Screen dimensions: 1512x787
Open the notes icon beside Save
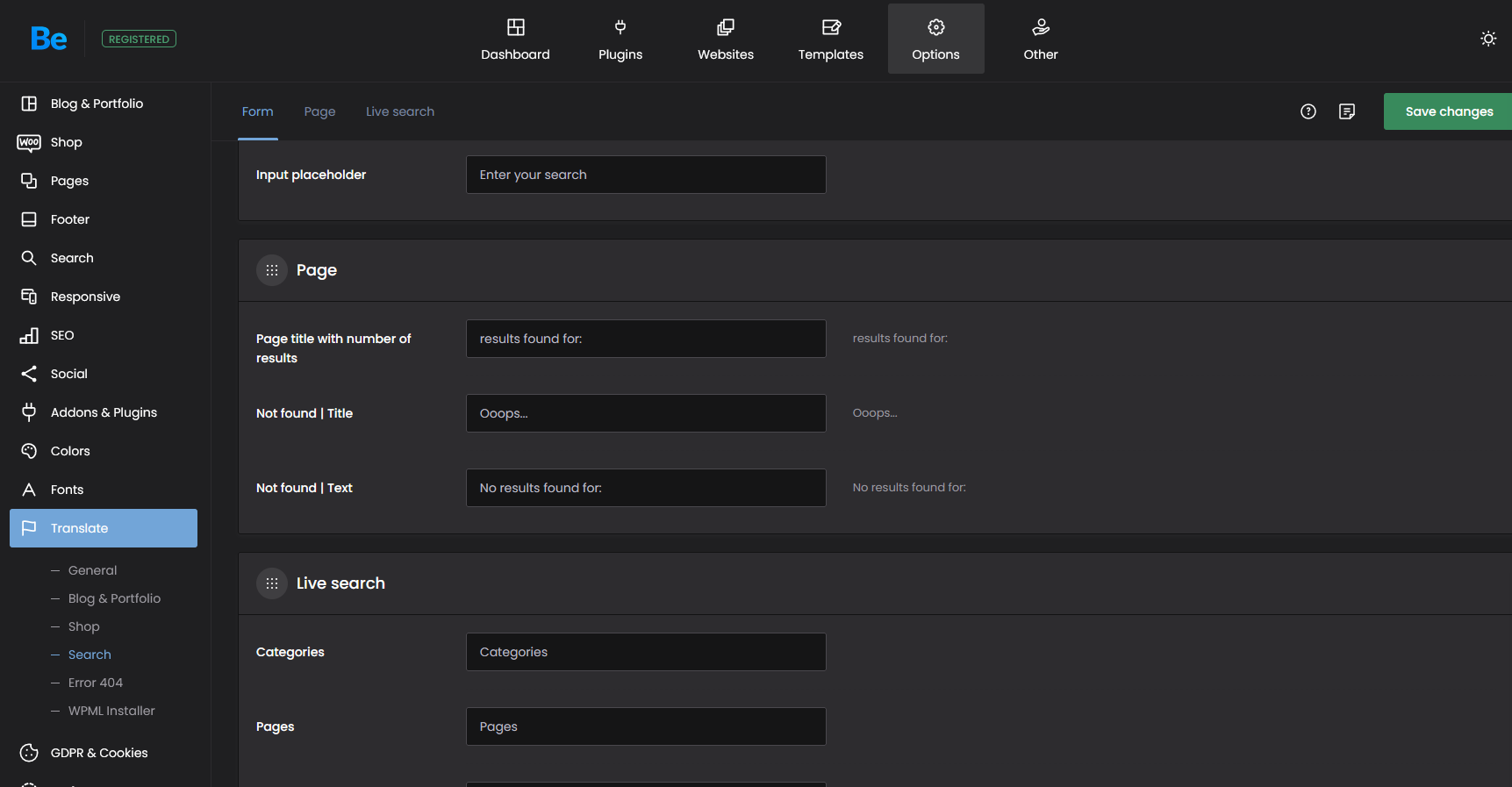1347,111
